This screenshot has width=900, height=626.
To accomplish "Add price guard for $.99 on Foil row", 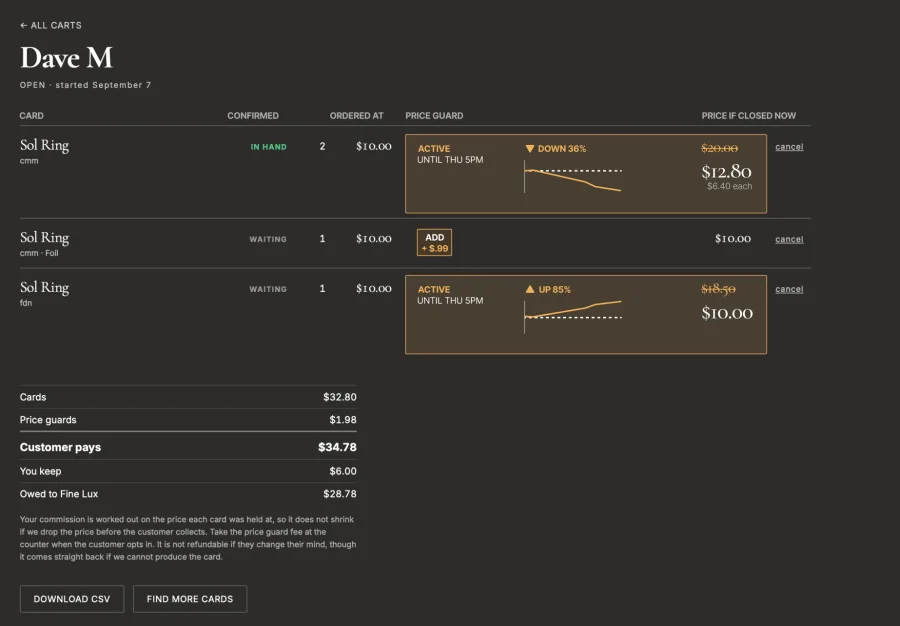I will 435,242.
